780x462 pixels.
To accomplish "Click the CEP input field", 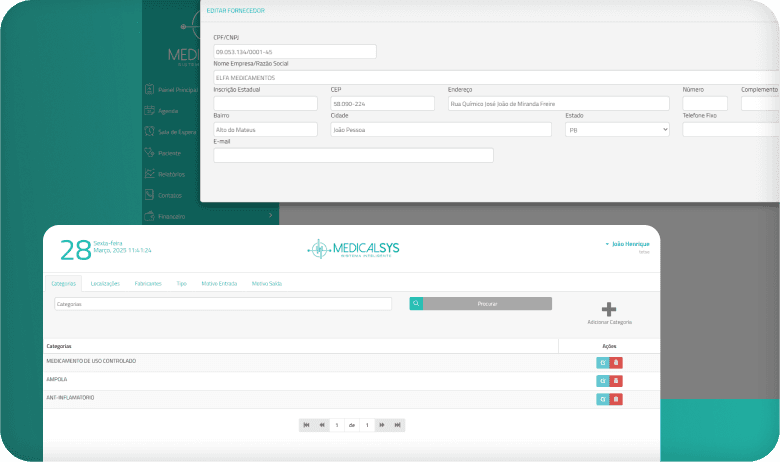I will pos(383,103).
